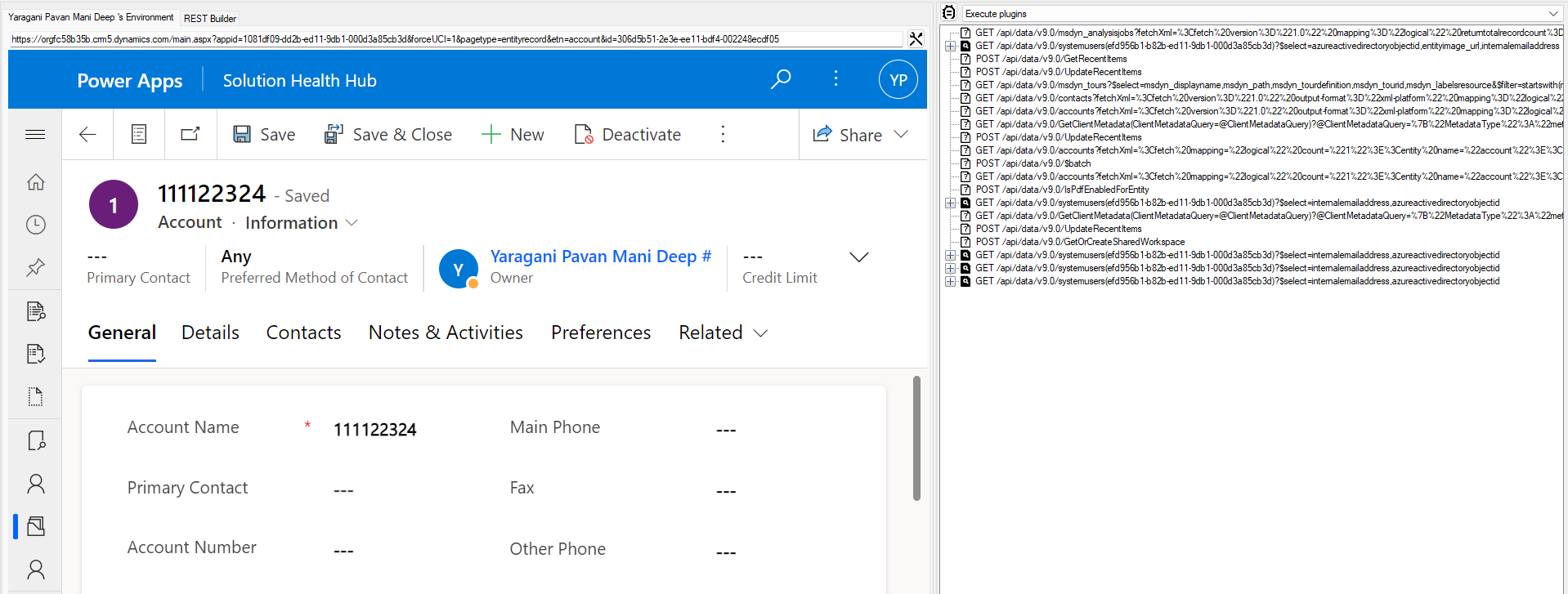Expand the Share button dropdown arrow

tap(901, 135)
